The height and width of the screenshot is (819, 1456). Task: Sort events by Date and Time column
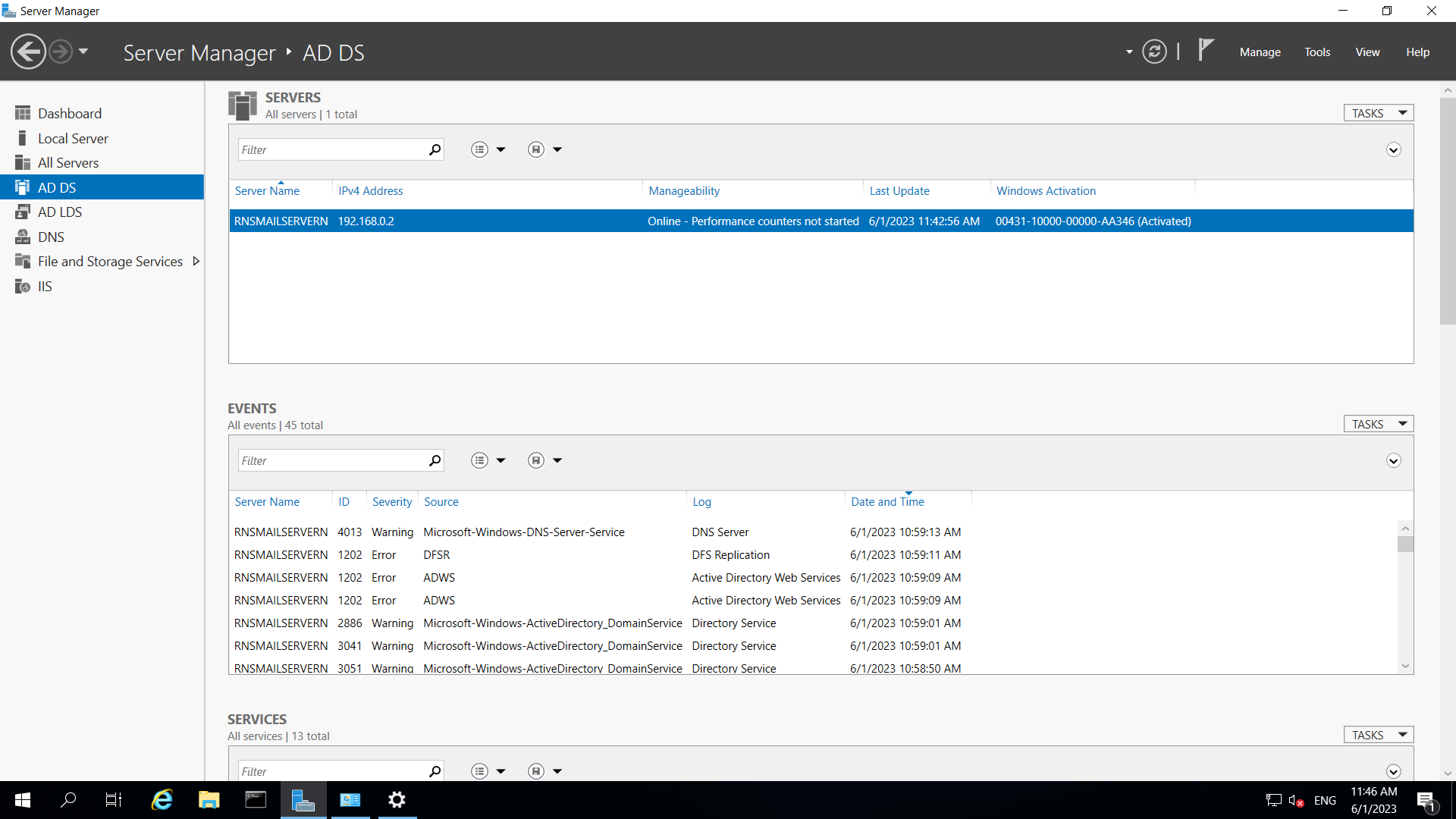click(x=887, y=502)
